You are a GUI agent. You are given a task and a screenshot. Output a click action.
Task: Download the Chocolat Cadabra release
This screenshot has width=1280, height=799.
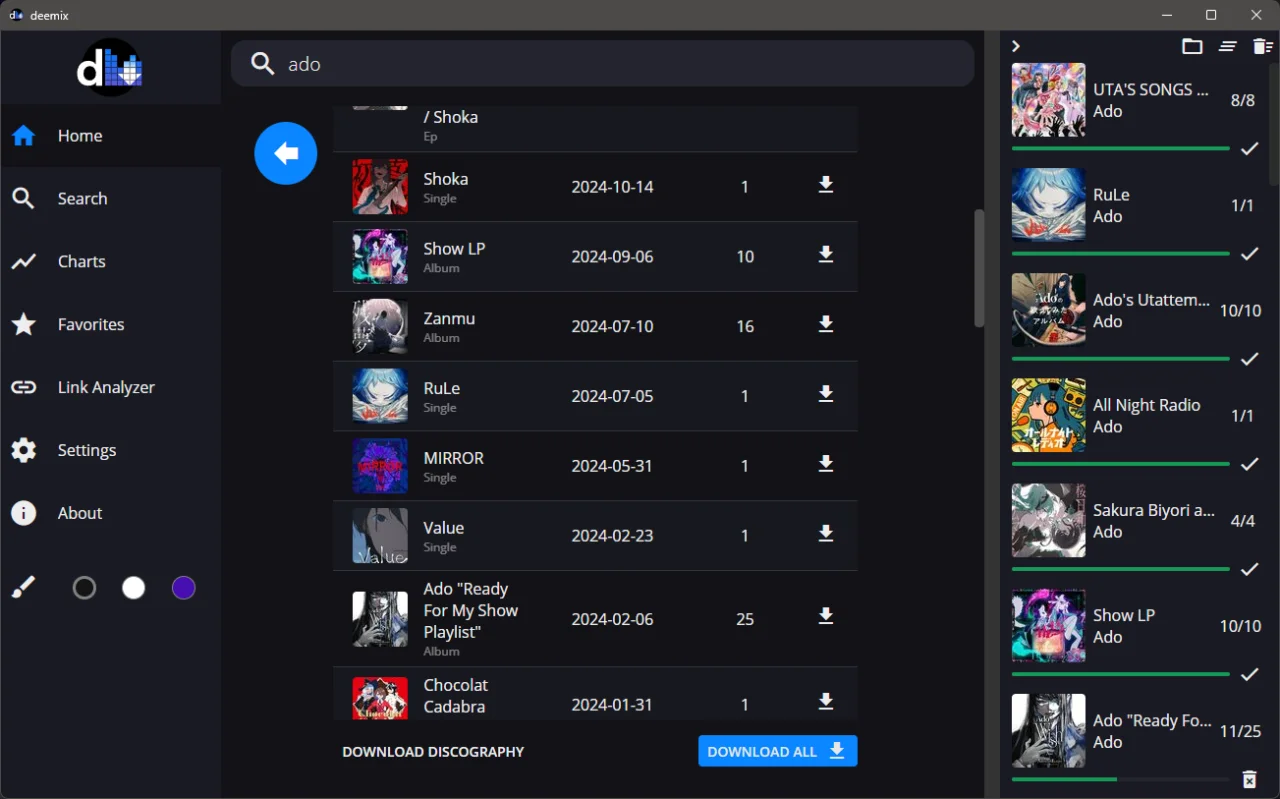pyautogui.click(x=826, y=702)
